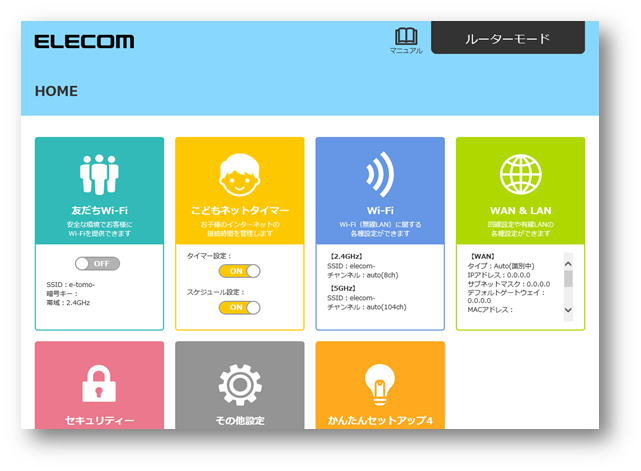Click the チャンネル : auto(104ch) text
641x471 pixels.
(x=367, y=307)
